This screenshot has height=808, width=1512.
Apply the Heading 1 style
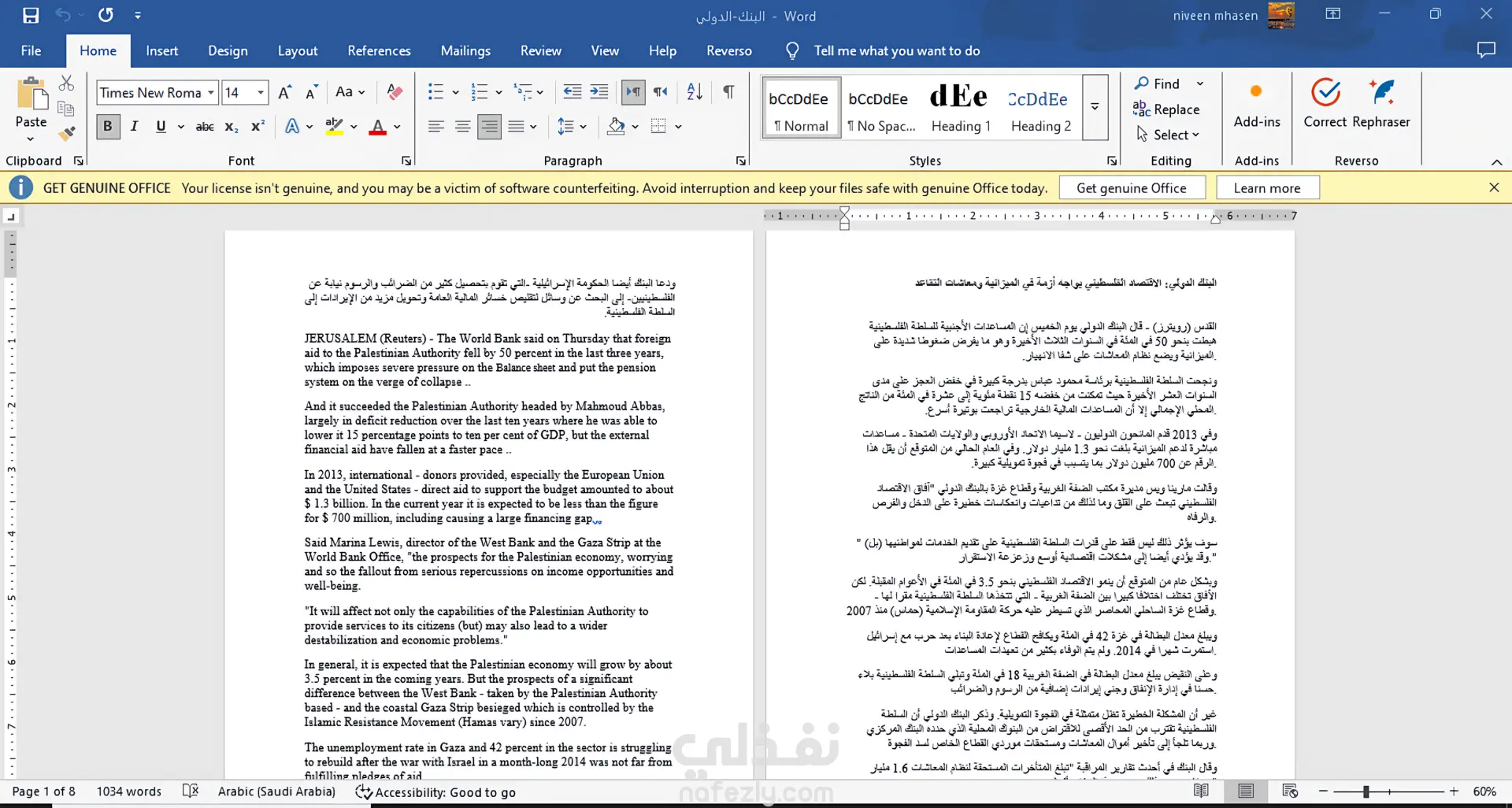[x=961, y=107]
